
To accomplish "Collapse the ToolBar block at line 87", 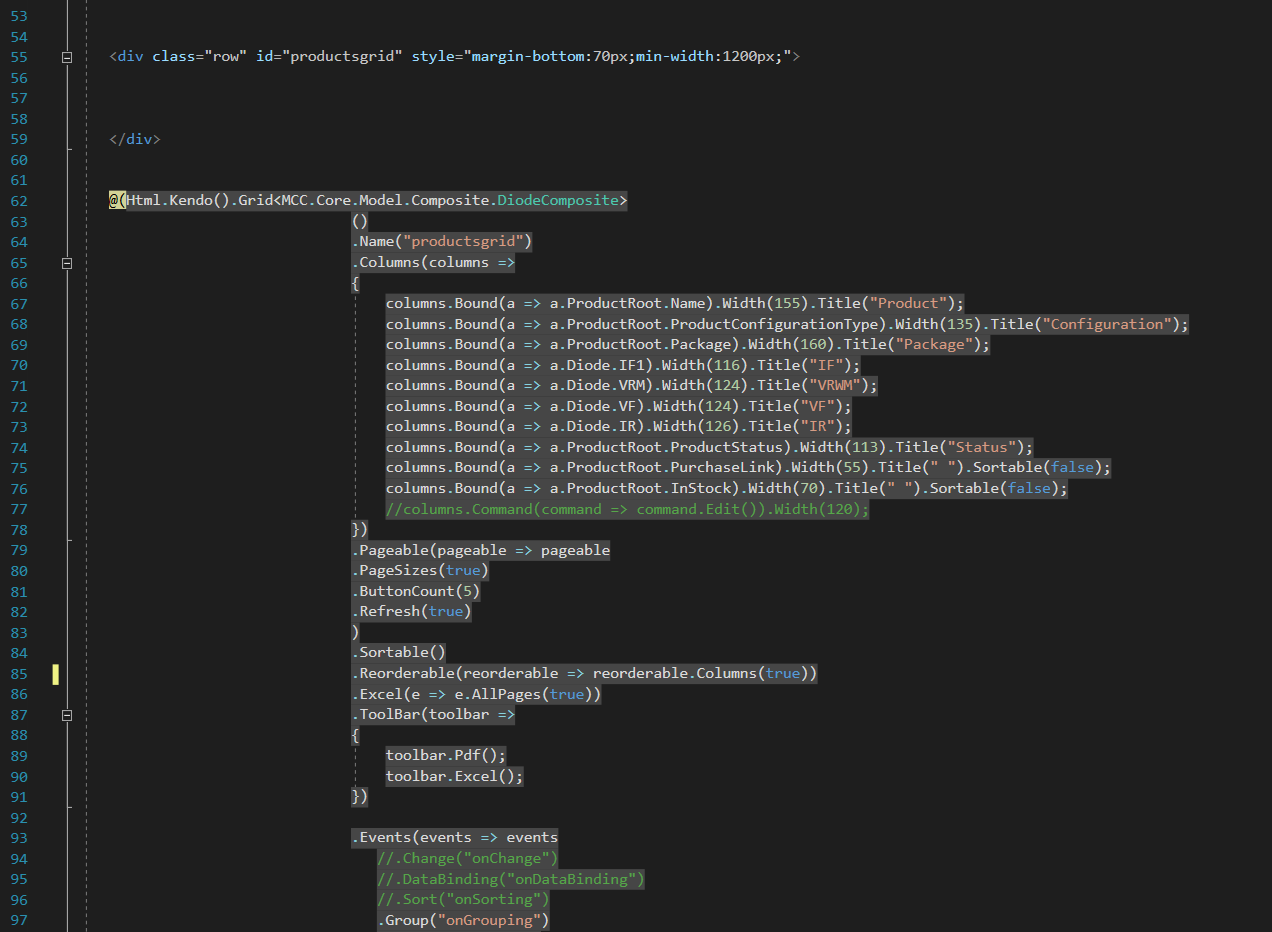I will click(x=67, y=715).
